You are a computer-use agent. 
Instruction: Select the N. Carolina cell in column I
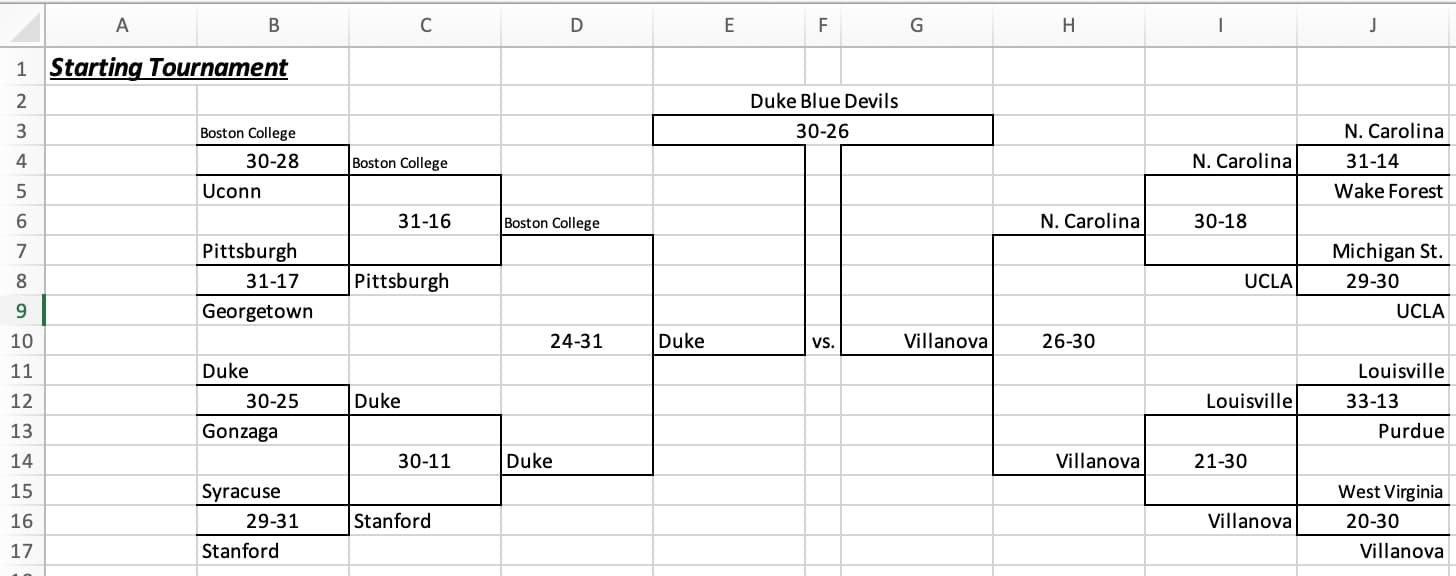pos(1219,161)
